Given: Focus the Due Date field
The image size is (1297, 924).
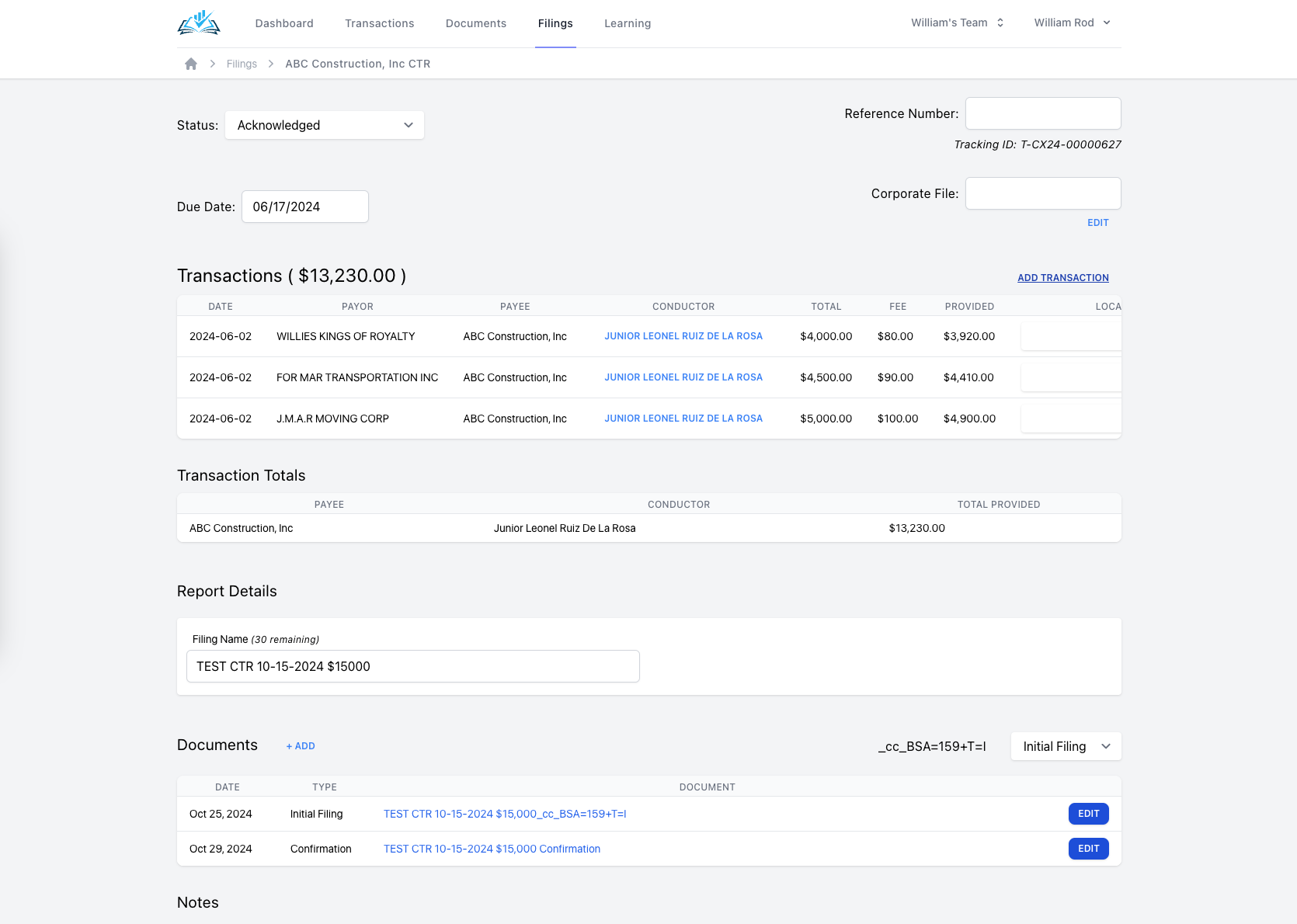Looking at the screenshot, I should pos(305,207).
